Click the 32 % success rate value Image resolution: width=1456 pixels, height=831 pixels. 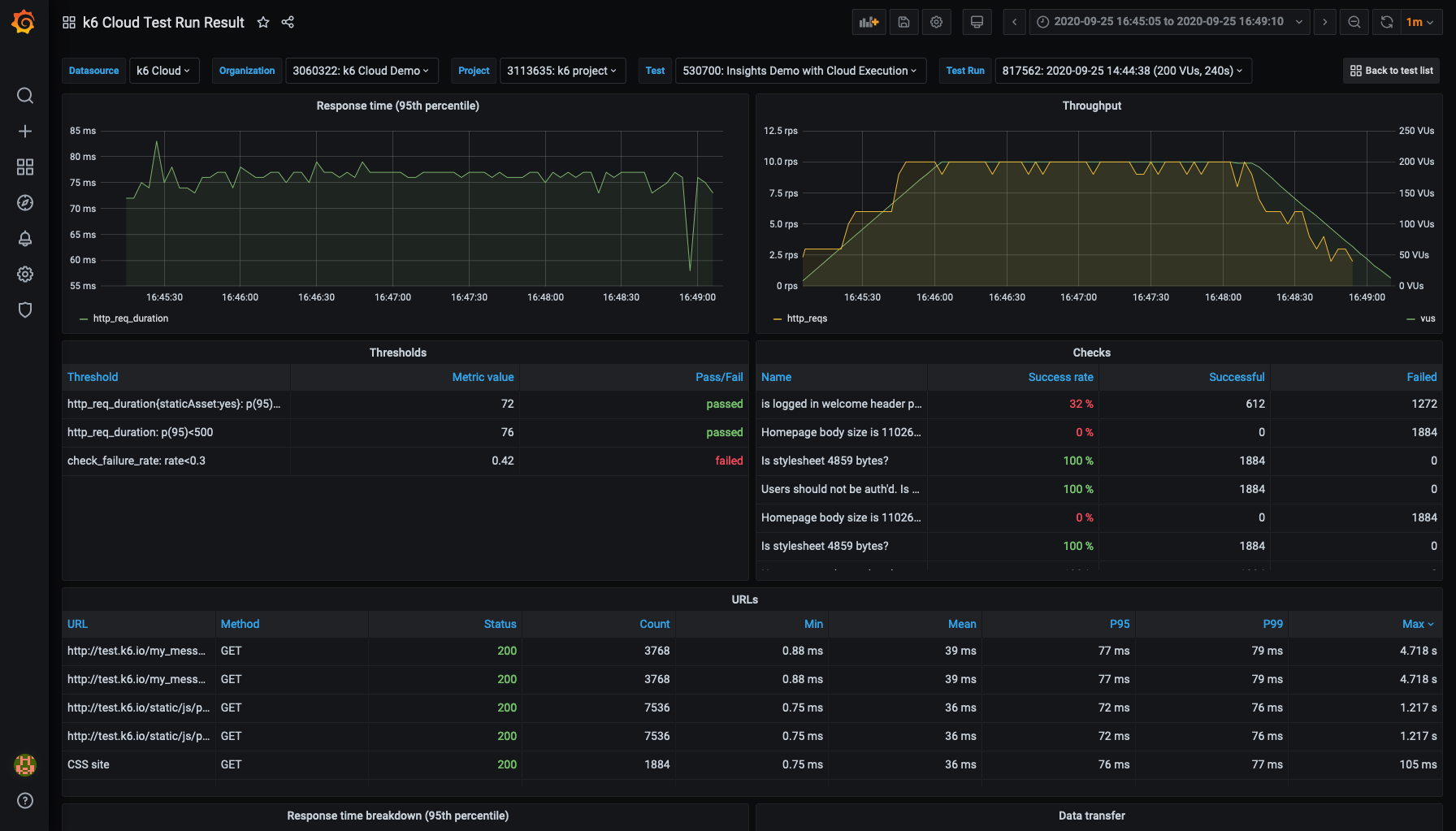coord(1081,404)
